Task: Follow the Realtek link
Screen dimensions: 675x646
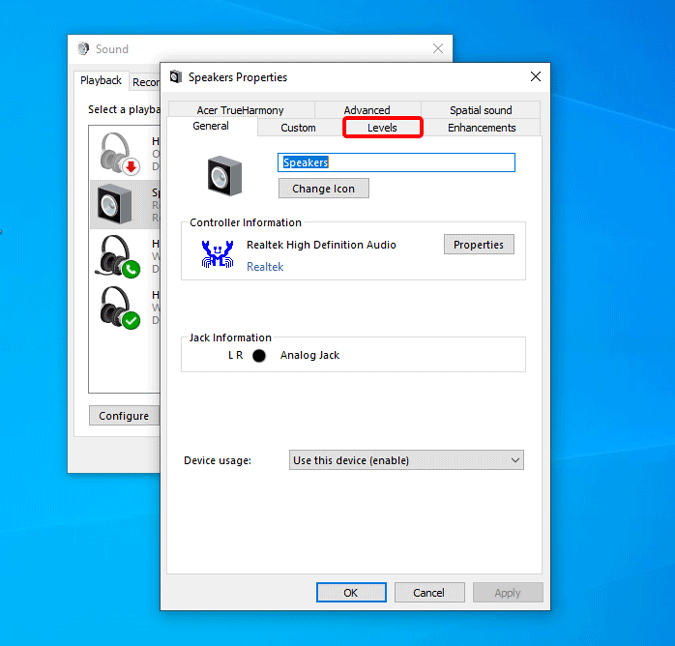Action: [x=265, y=267]
